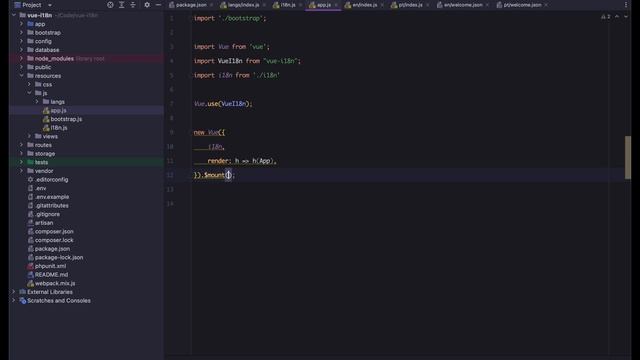Expand the views folder
Viewport: 640px width, 360px height.
pyautogui.click(x=29, y=136)
